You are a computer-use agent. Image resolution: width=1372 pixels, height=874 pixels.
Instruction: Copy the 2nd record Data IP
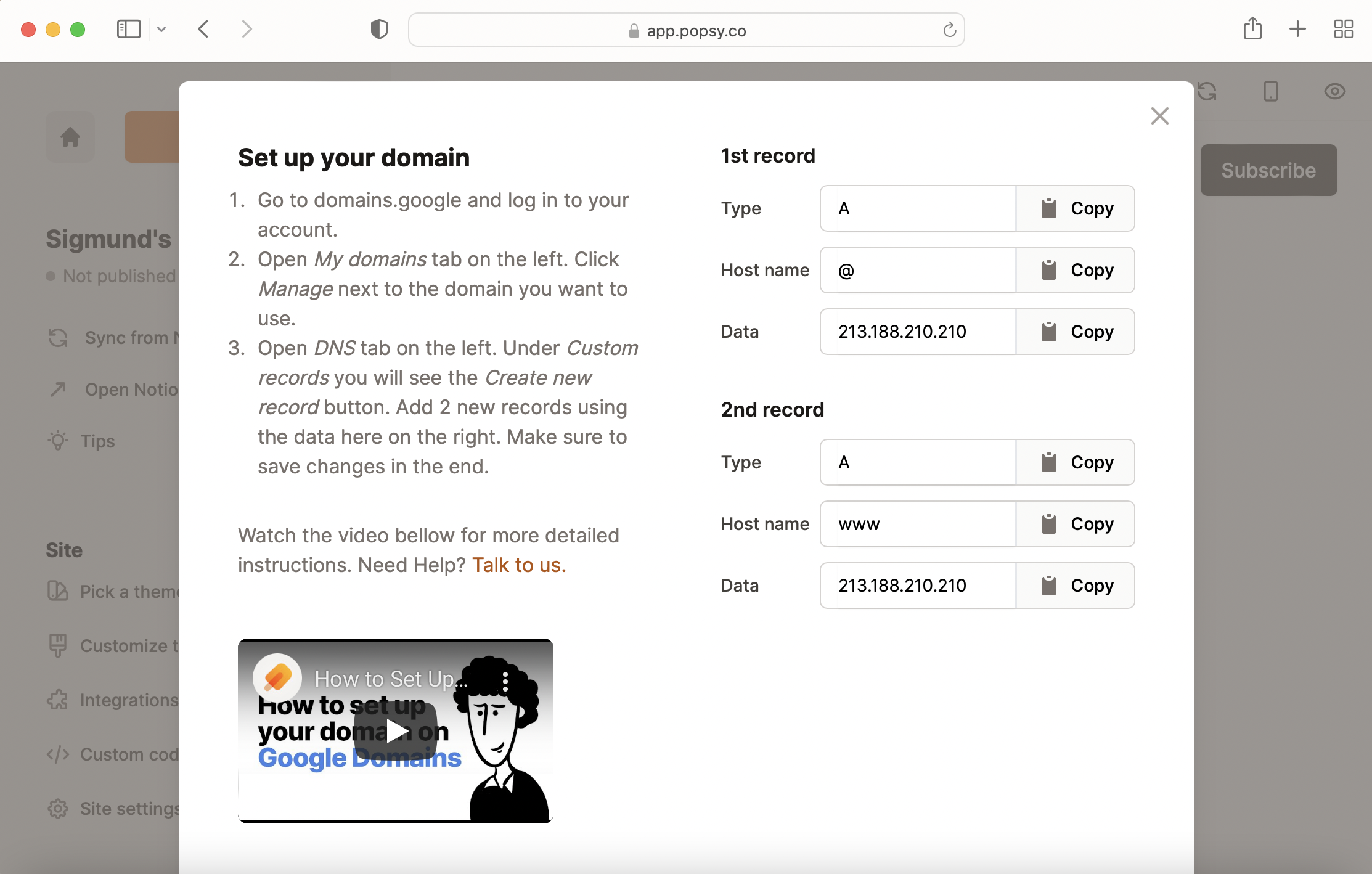pos(1075,586)
